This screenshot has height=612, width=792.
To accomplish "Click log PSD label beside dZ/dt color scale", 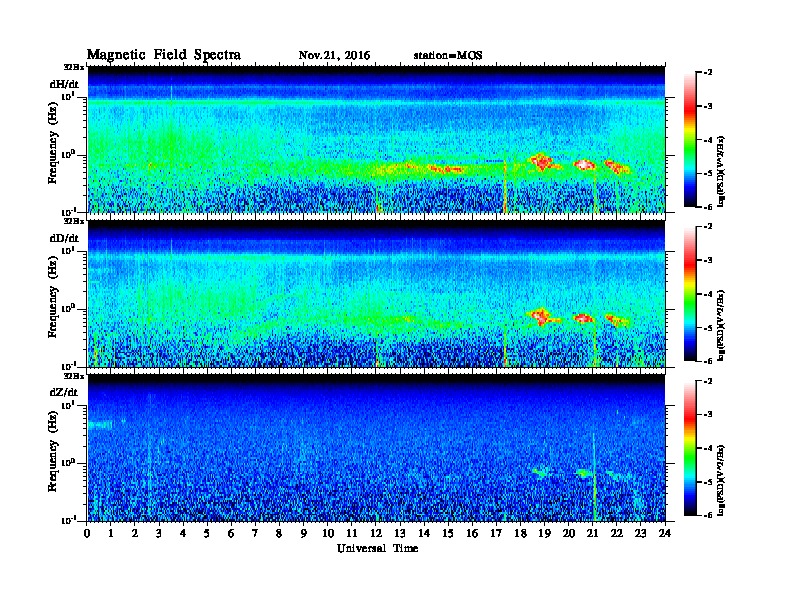I will pos(721,479).
